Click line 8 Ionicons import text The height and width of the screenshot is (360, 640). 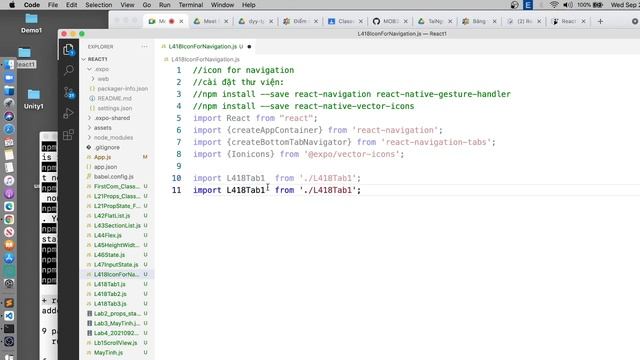298,154
